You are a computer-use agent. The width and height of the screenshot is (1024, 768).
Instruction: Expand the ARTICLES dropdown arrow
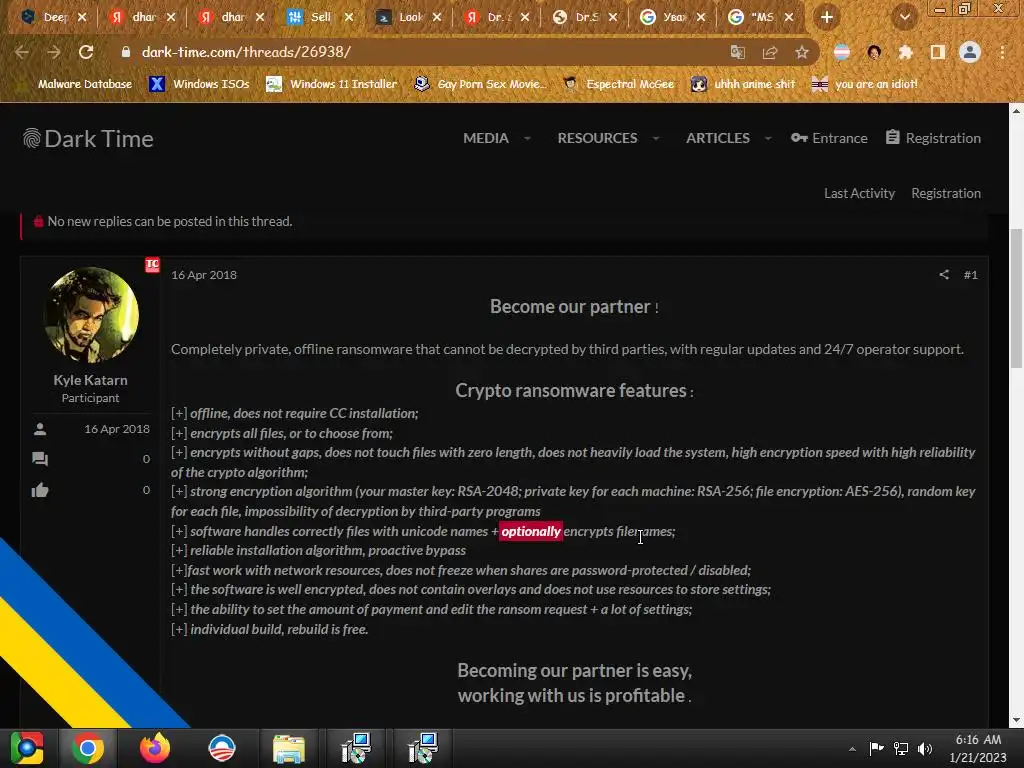click(x=768, y=138)
